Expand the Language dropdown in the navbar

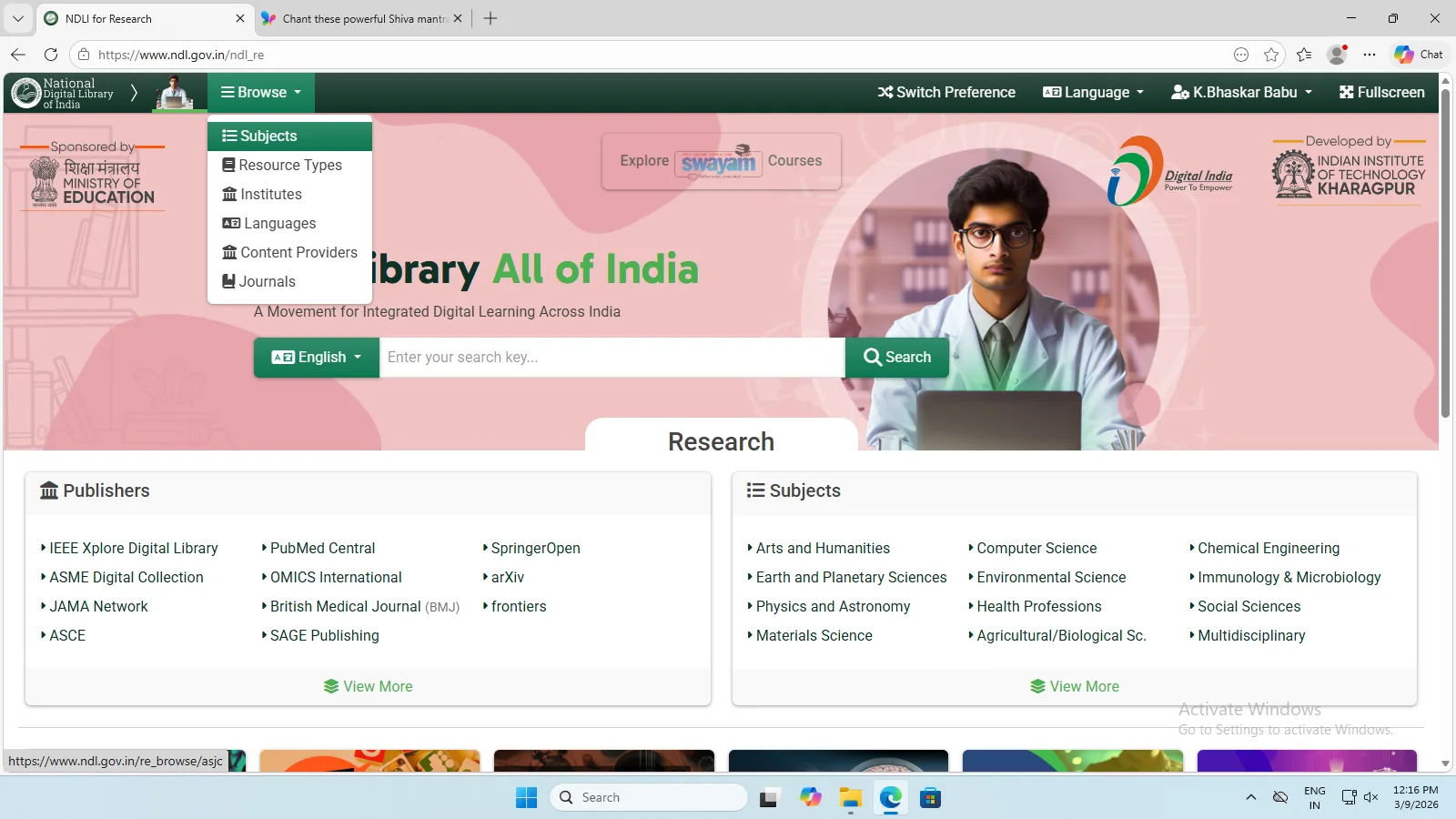click(x=1093, y=92)
